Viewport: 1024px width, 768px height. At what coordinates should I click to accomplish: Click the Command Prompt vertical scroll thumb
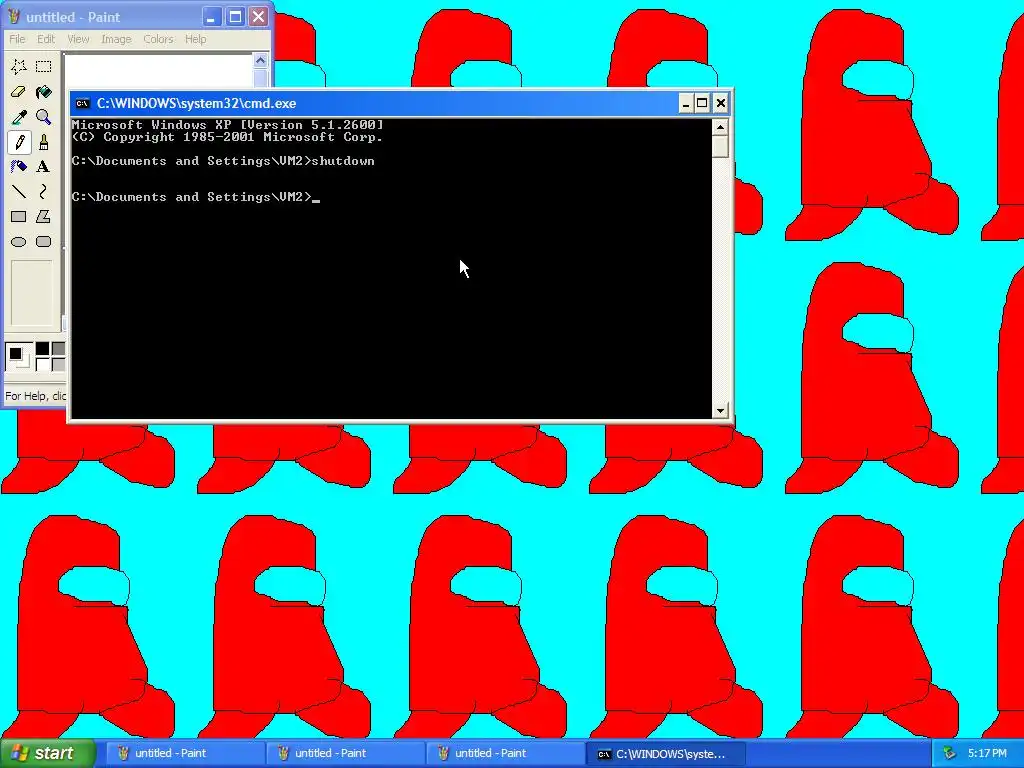click(720, 146)
